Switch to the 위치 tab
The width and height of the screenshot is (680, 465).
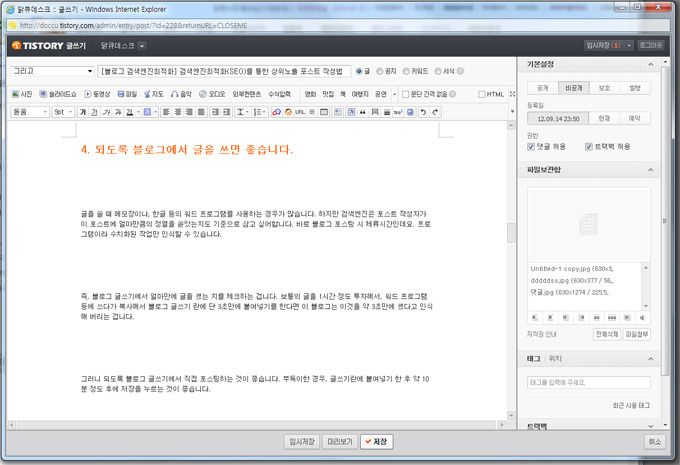click(555, 358)
